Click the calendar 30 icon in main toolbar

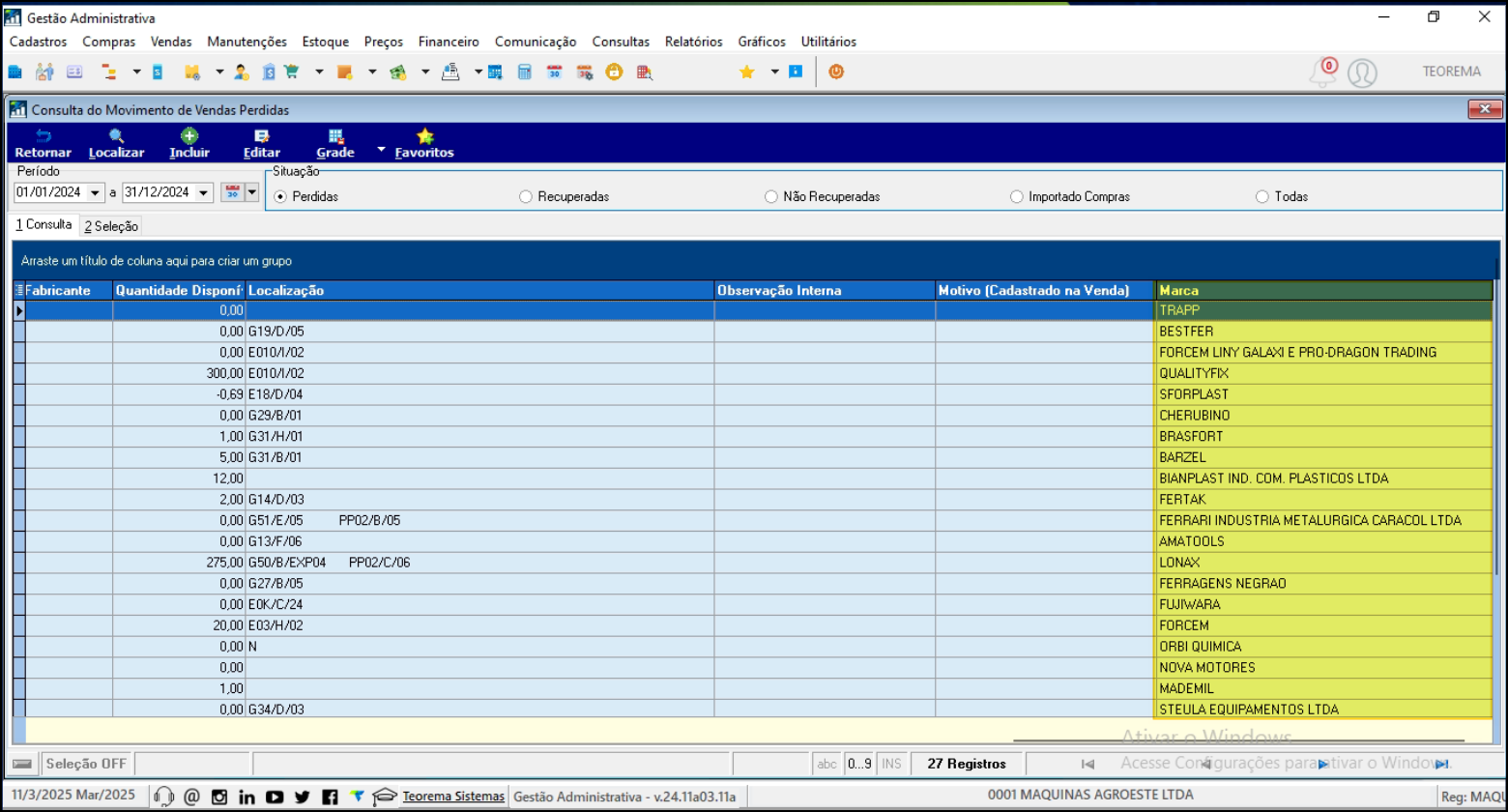tap(554, 72)
